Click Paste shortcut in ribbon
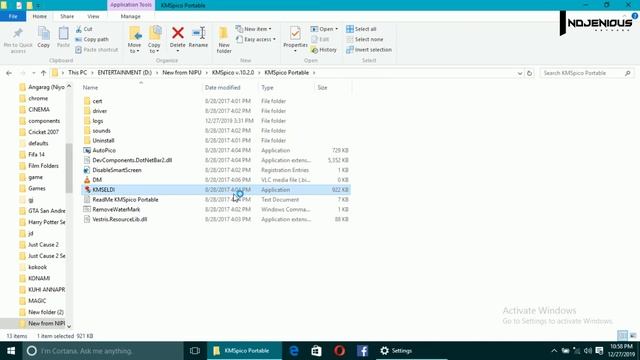Screen dimensions: 640x360 97,50
